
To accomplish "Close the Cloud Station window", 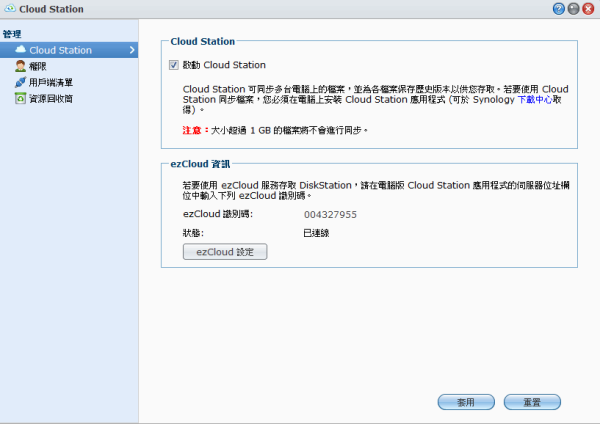I will tap(588, 9).
